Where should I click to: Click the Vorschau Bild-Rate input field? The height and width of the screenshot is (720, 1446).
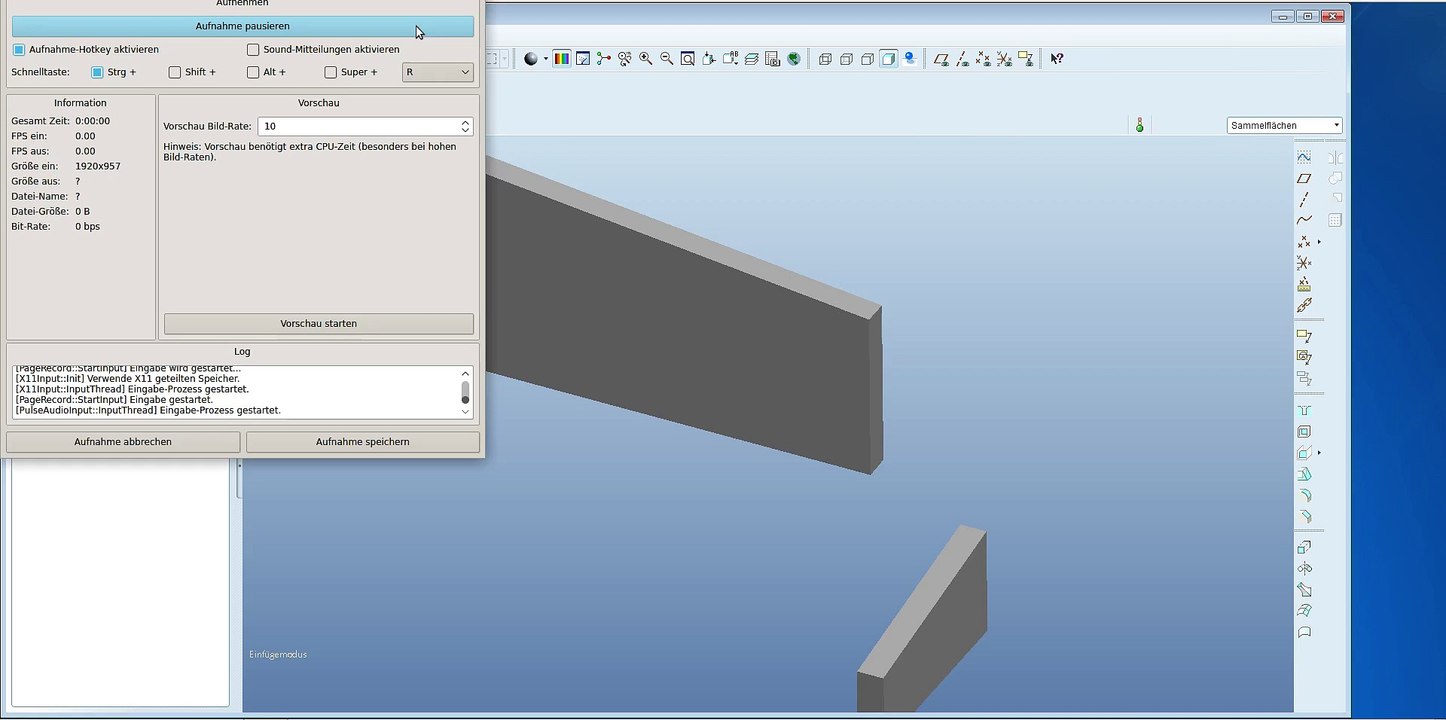coord(357,127)
